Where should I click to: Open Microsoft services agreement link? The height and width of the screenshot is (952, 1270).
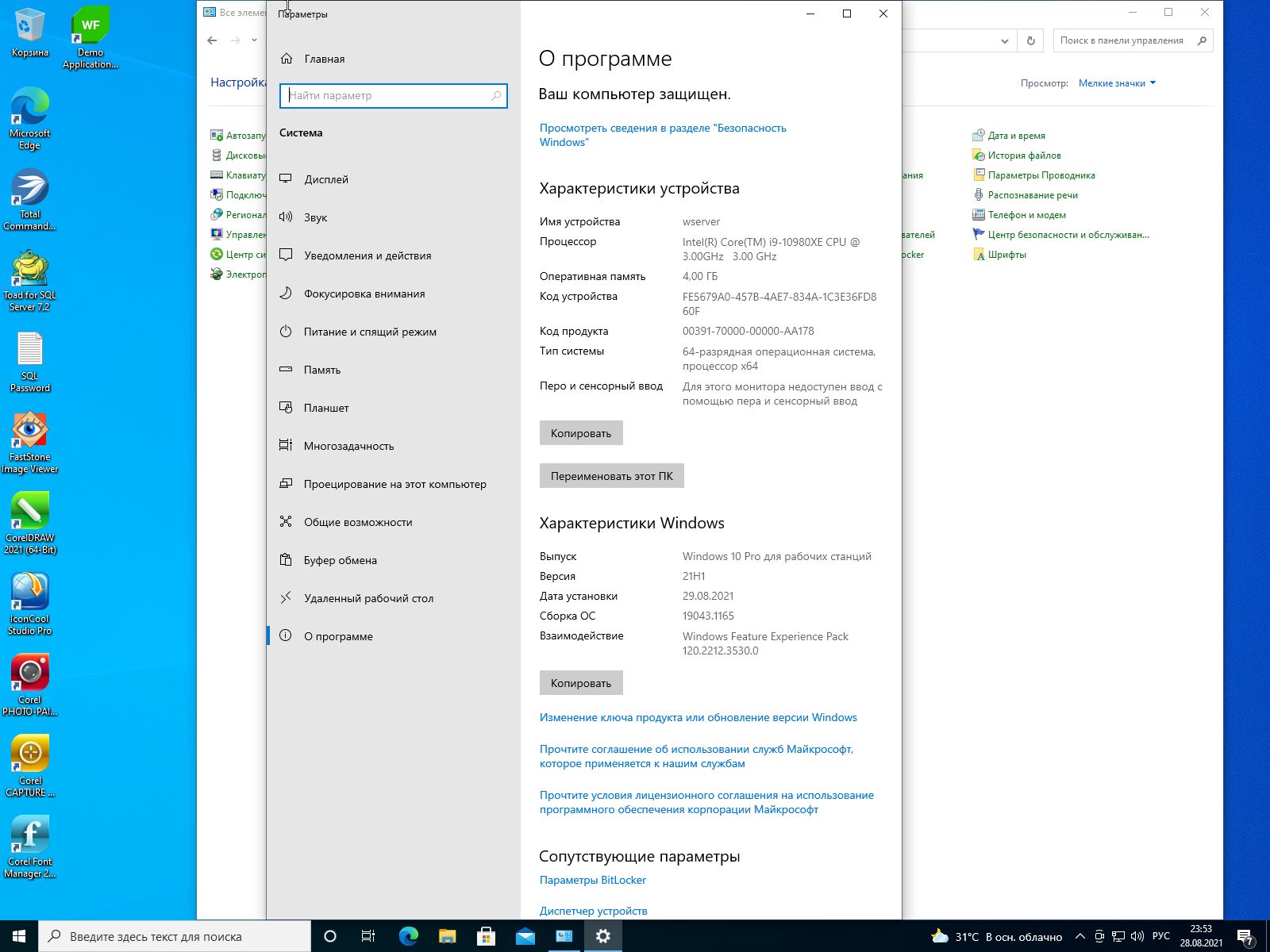pos(697,756)
